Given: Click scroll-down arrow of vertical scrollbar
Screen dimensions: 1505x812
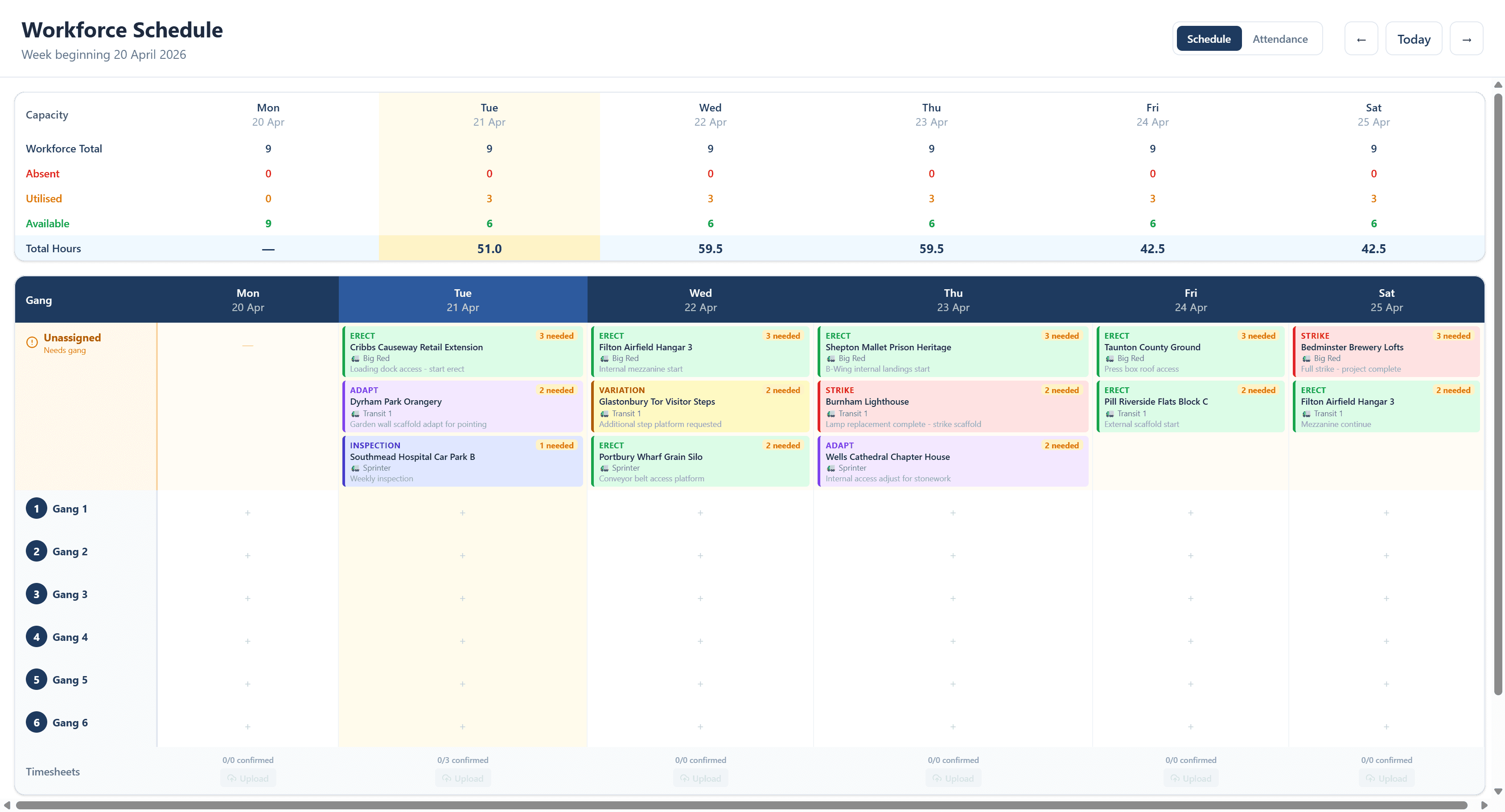Looking at the screenshot, I should [1498, 791].
